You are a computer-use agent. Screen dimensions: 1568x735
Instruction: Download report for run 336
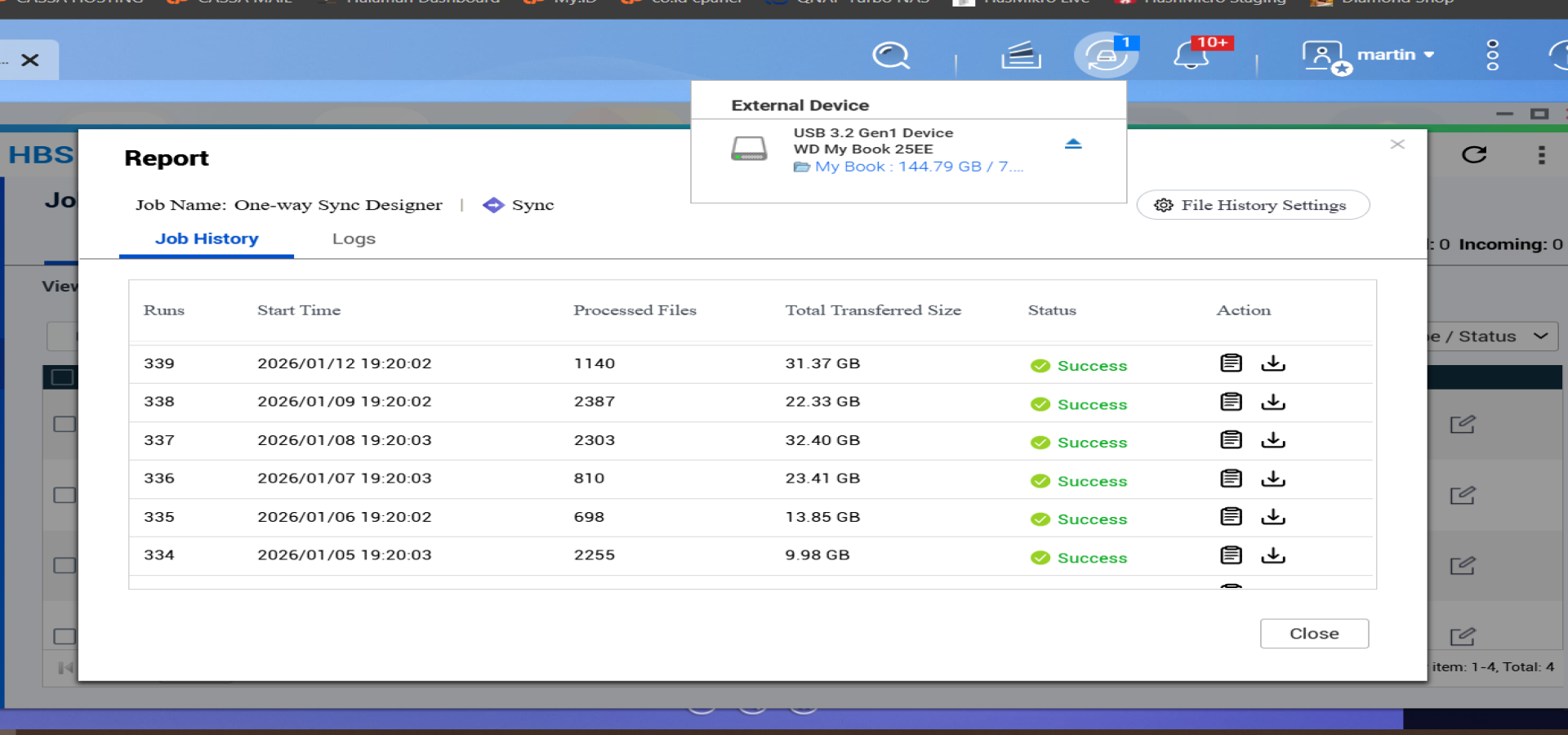point(1273,479)
